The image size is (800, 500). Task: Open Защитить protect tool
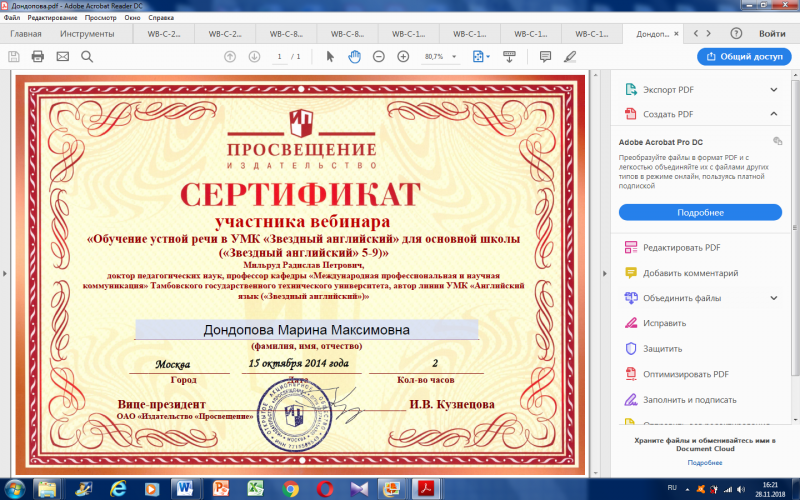[x=653, y=349]
